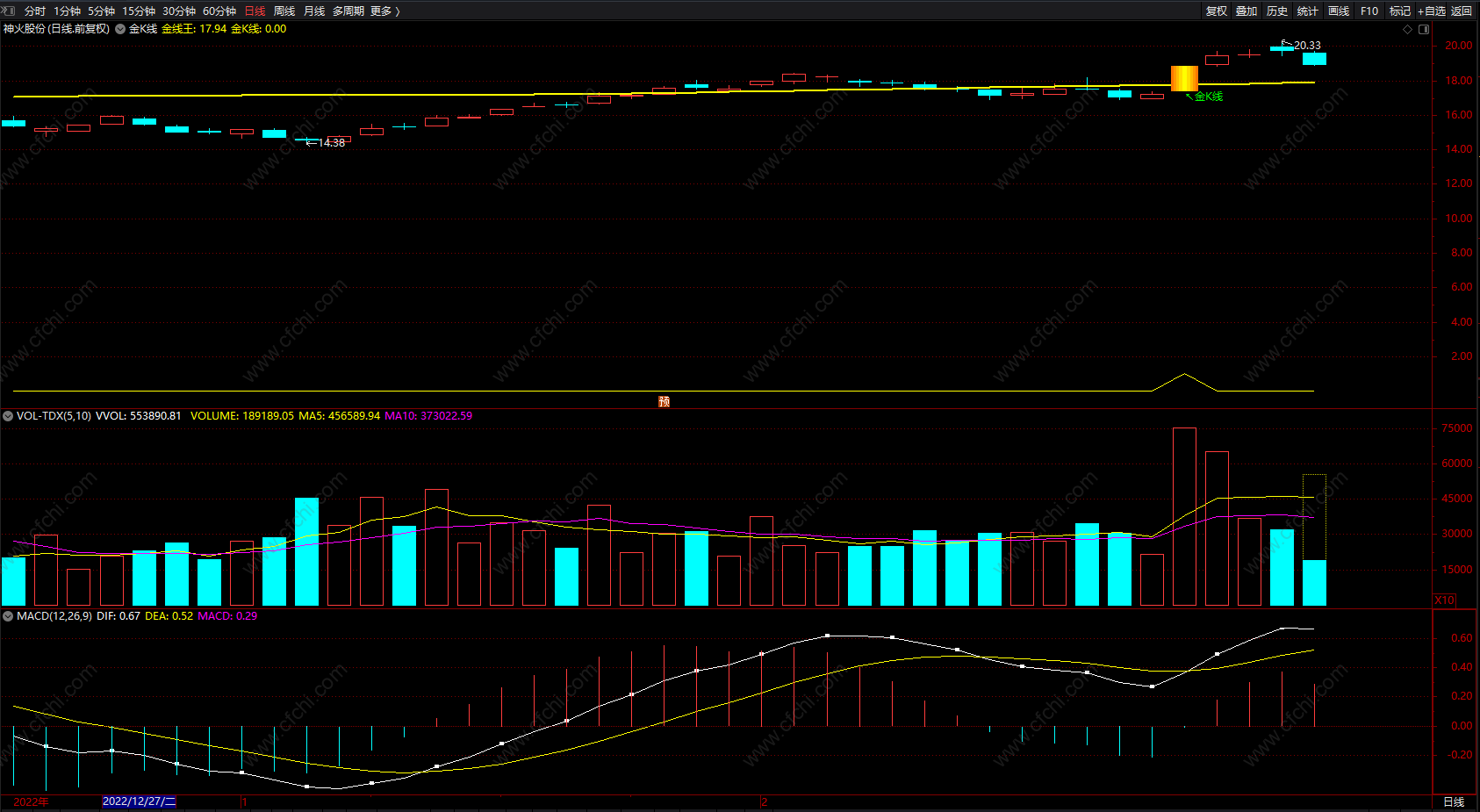Toggle the 复权 price adjustment button
1480x812 pixels.
(1217, 11)
